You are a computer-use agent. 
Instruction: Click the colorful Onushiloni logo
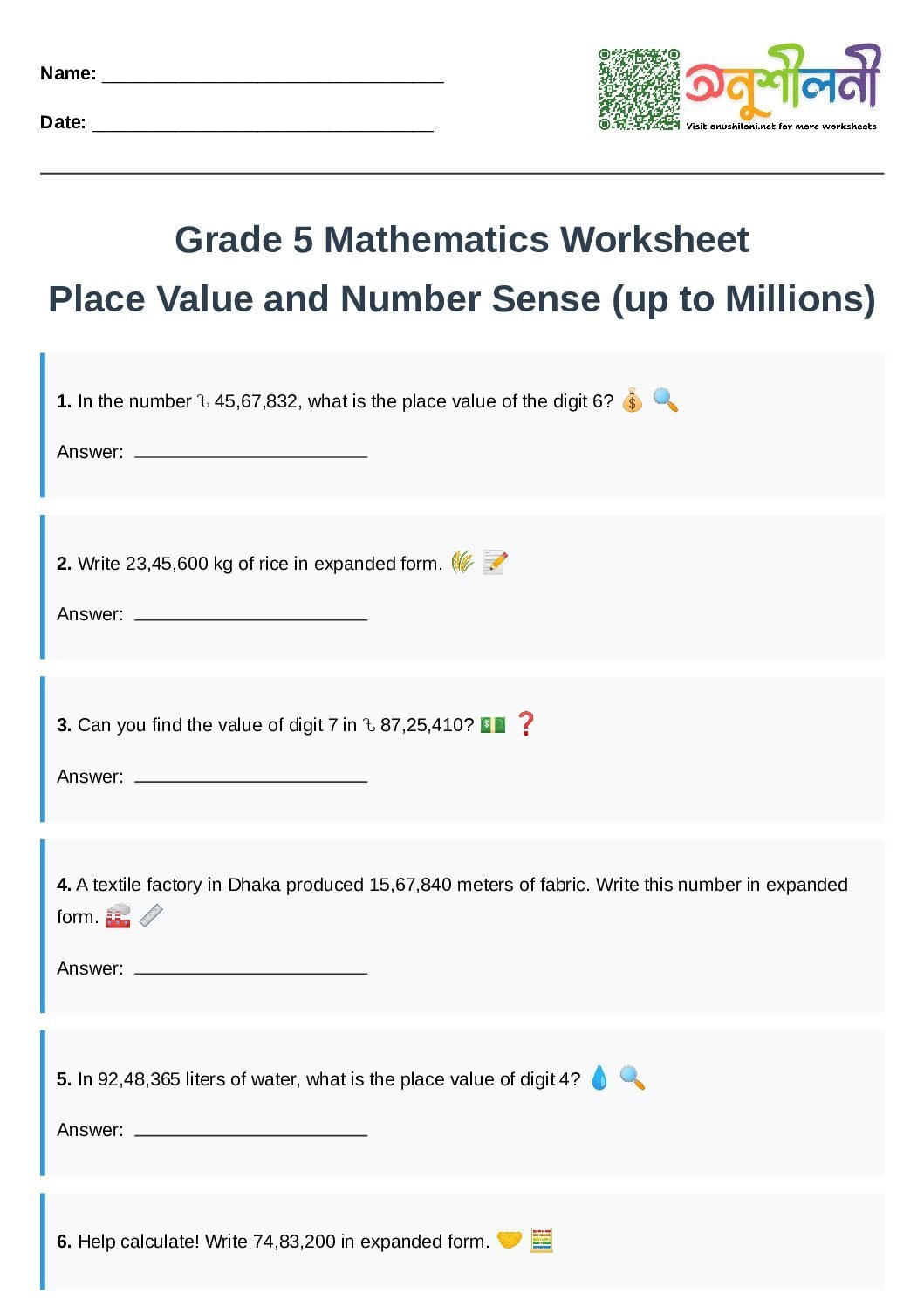(783, 81)
